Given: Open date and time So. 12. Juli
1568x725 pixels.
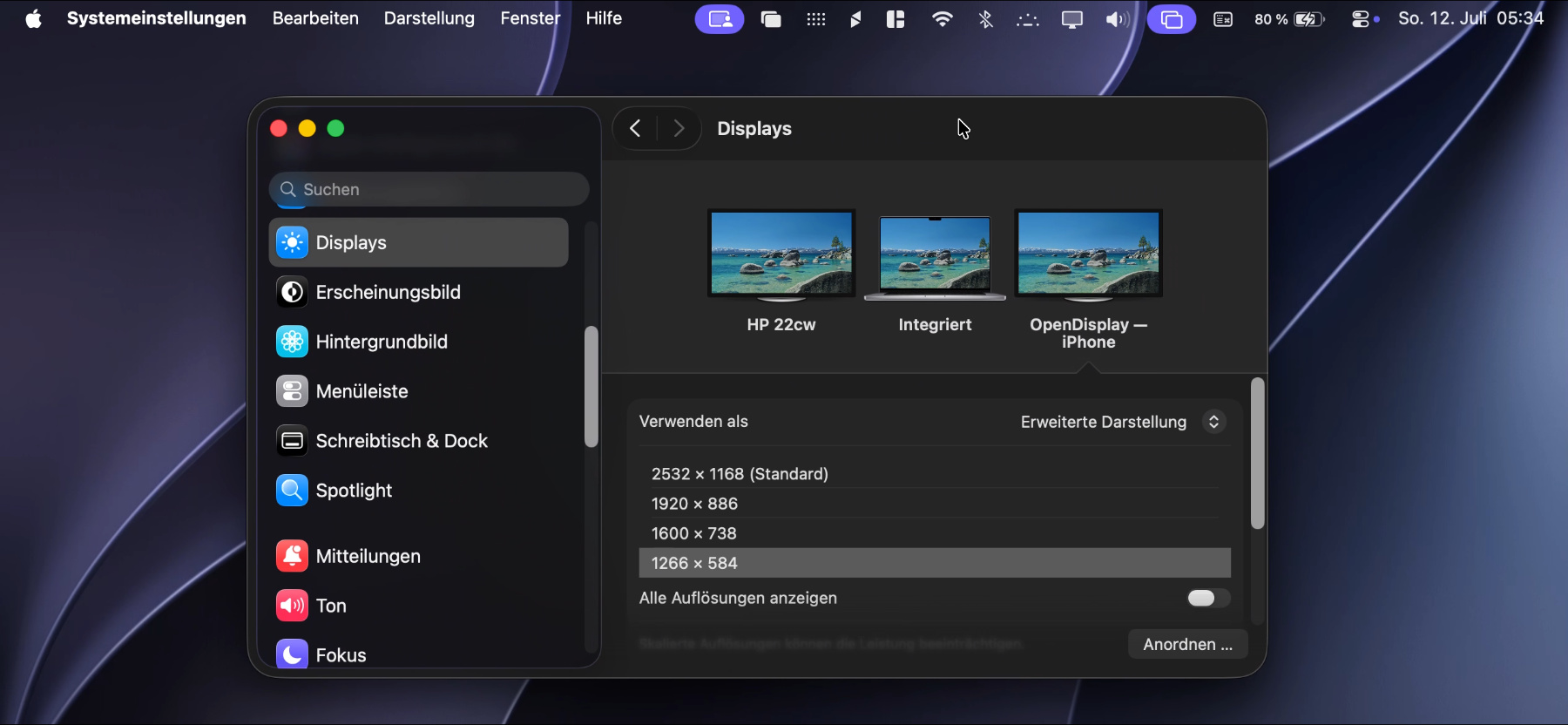Looking at the screenshot, I should click(x=1471, y=18).
